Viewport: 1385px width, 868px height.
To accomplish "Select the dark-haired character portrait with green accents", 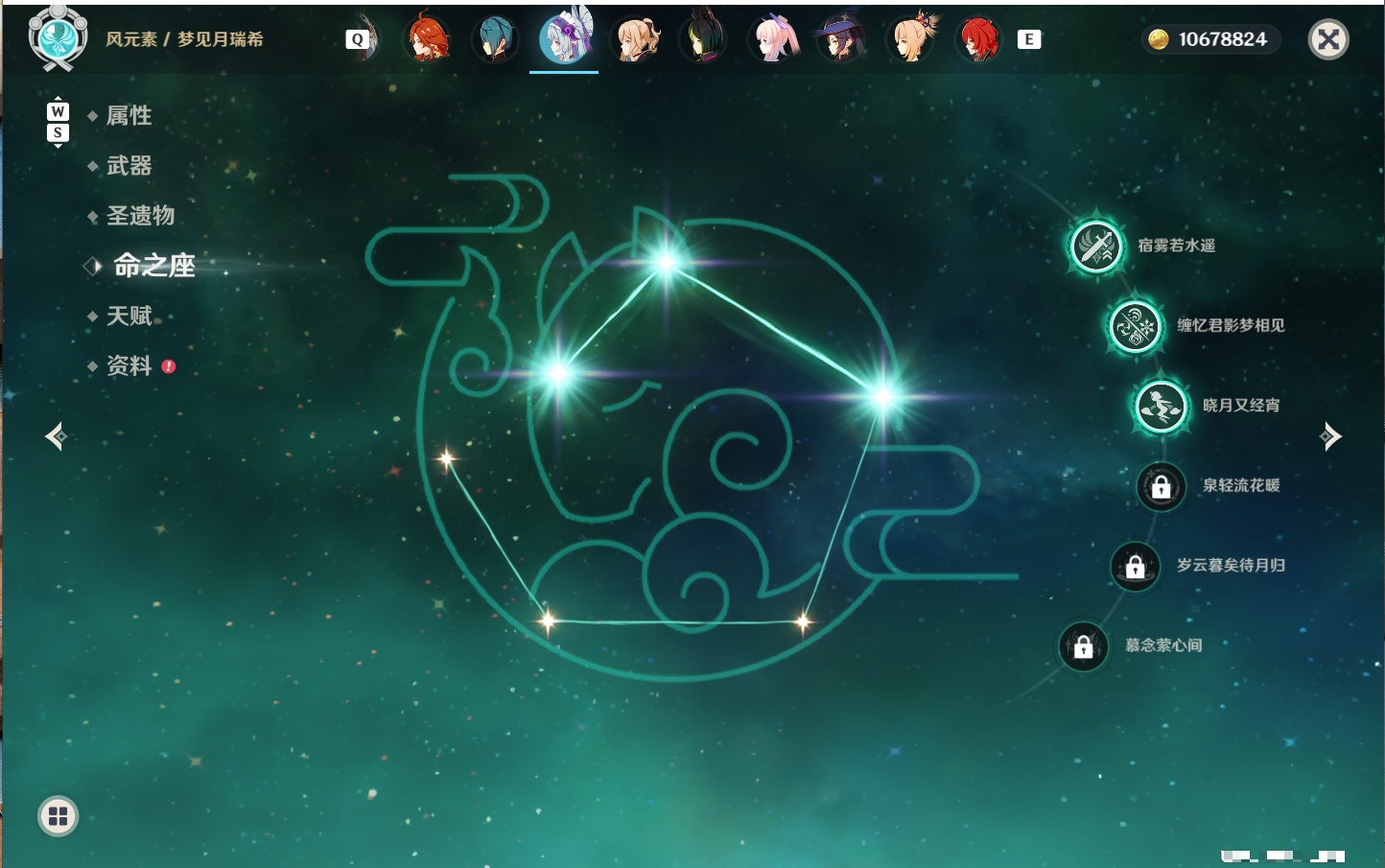I will tap(703, 38).
